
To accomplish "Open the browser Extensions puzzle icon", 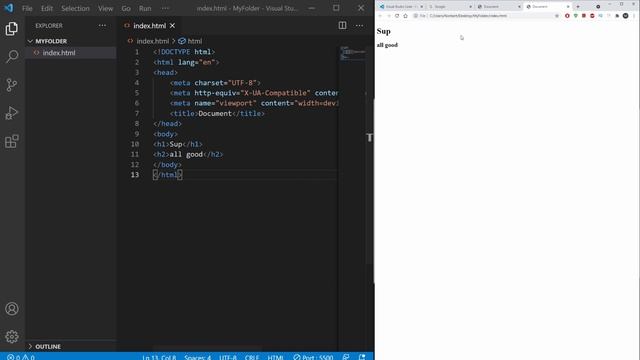I will [617, 16].
